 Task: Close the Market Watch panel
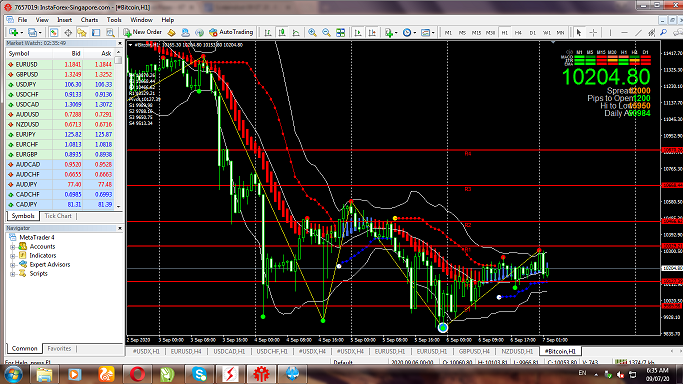click(120, 44)
